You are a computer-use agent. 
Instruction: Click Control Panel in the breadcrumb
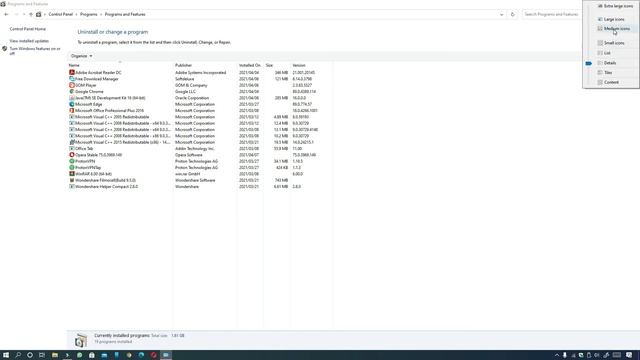point(60,14)
